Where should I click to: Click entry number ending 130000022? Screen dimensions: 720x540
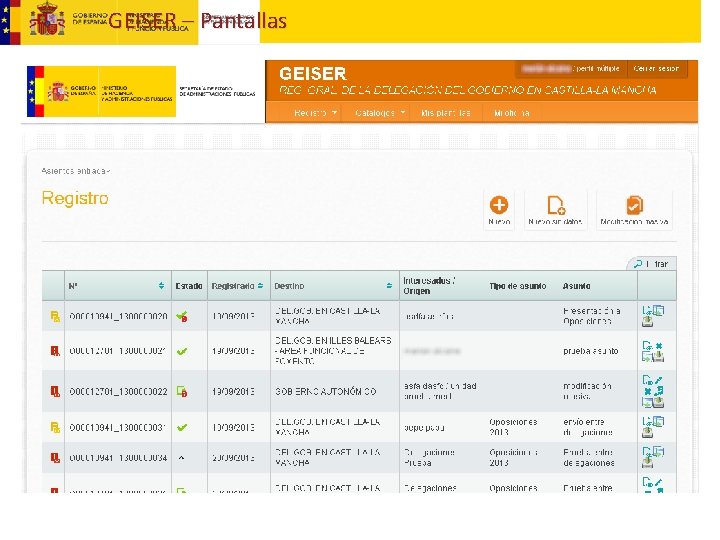pos(118,392)
